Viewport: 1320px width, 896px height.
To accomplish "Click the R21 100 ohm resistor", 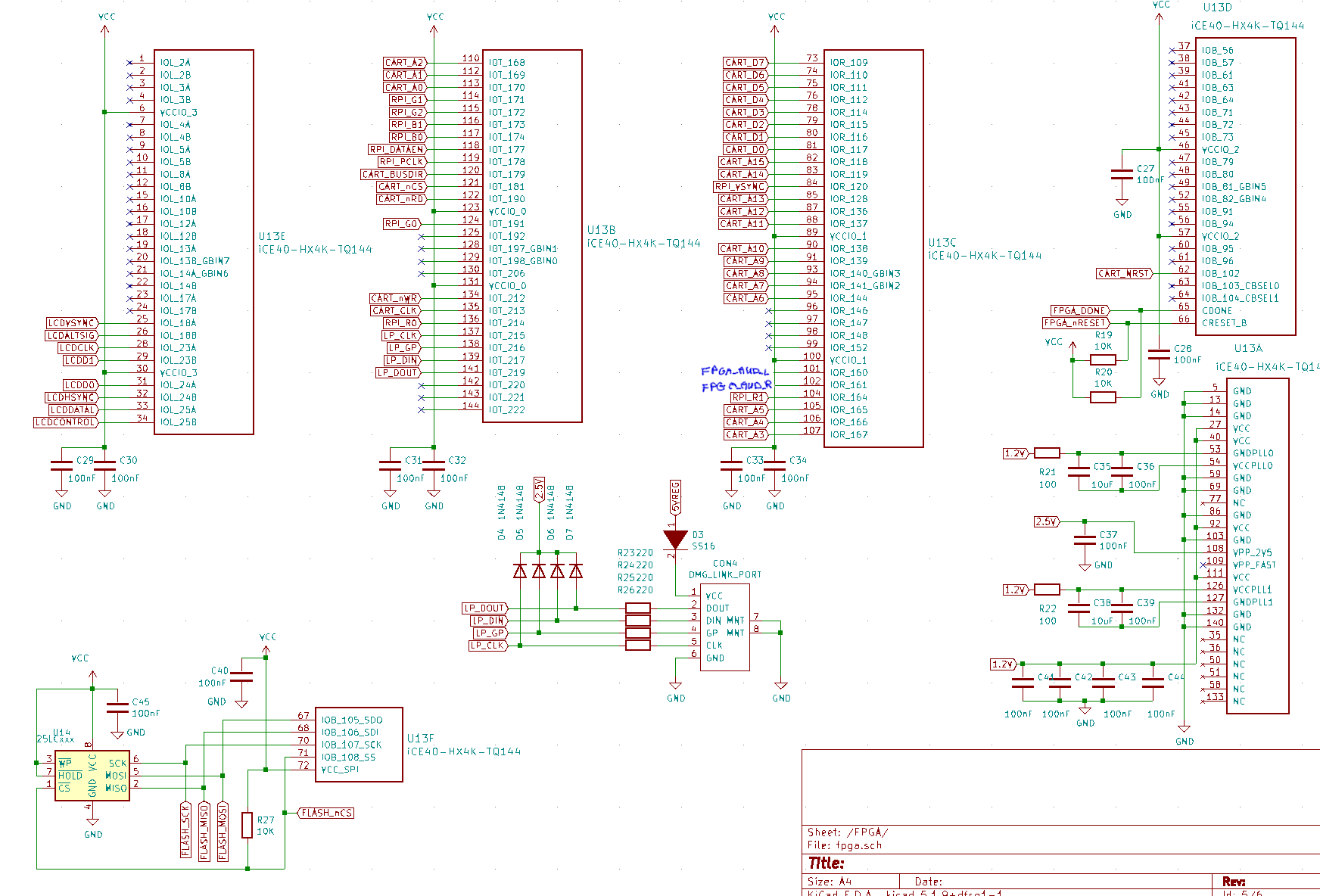I will (1047, 453).
